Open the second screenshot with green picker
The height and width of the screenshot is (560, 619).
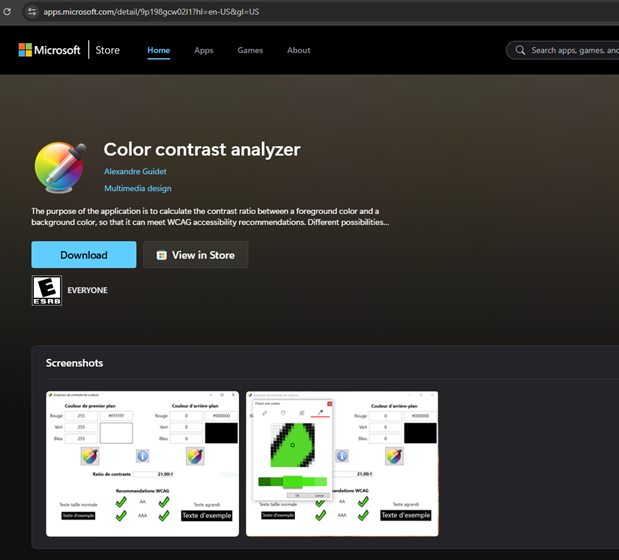(342, 464)
